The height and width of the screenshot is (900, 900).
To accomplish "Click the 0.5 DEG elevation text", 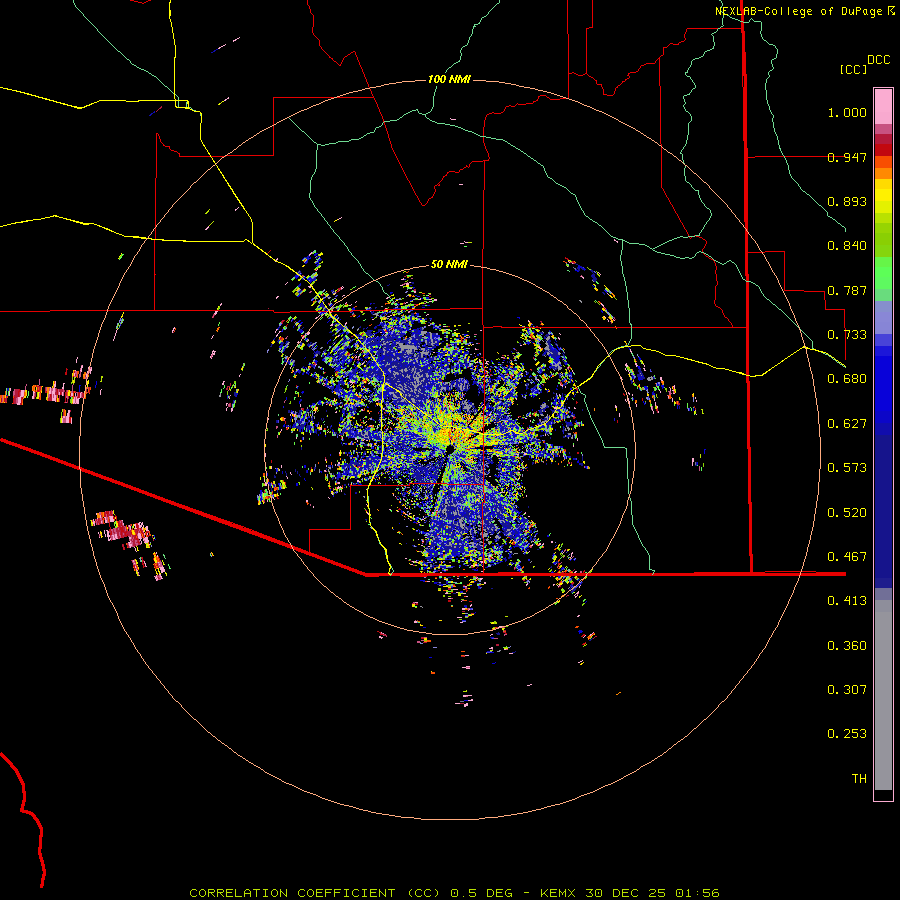I will [481, 893].
